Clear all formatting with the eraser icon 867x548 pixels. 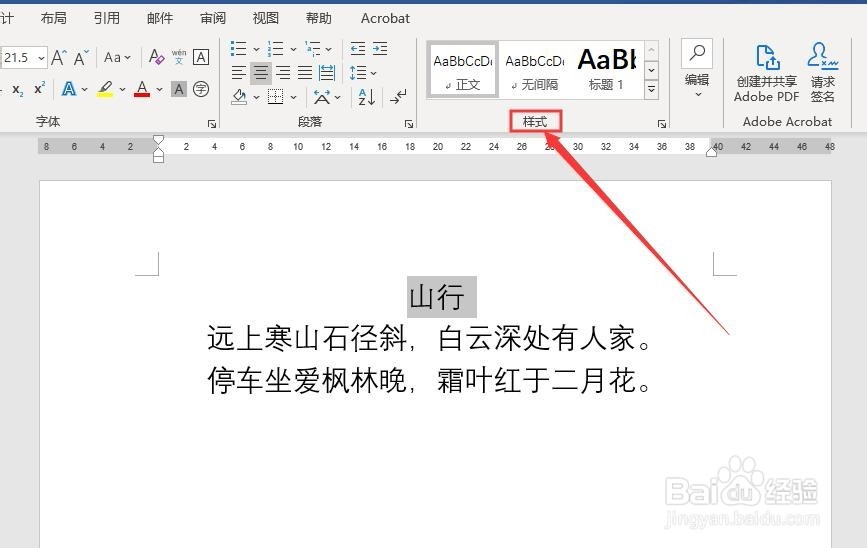click(156, 57)
